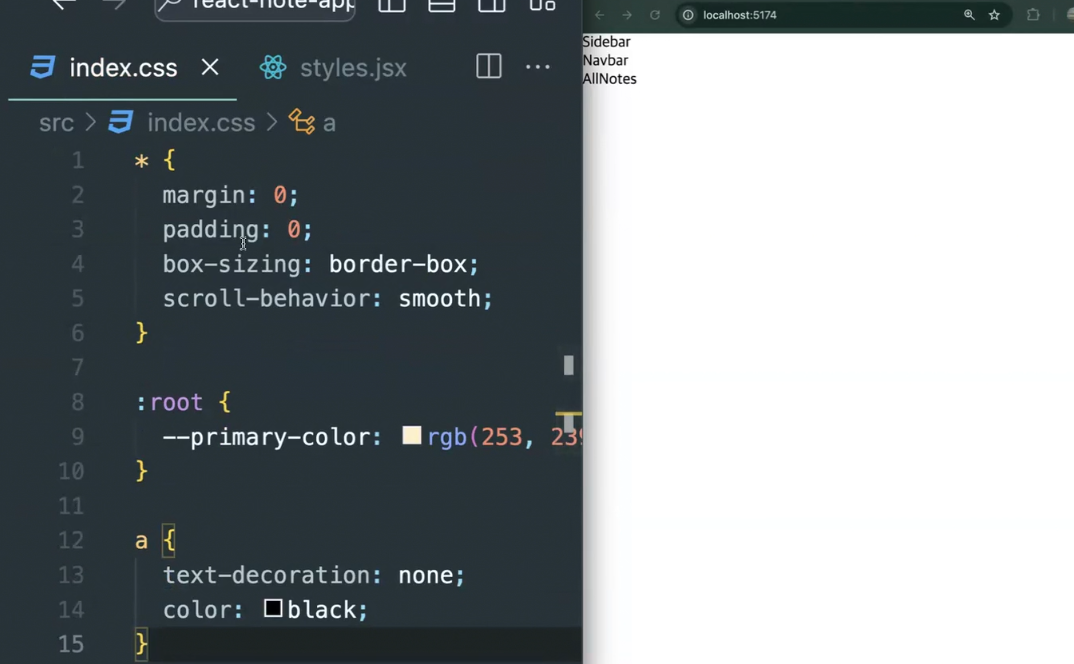The width and height of the screenshot is (1074, 664).
Task: Click the browser forward button
Action: click(x=627, y=15)
